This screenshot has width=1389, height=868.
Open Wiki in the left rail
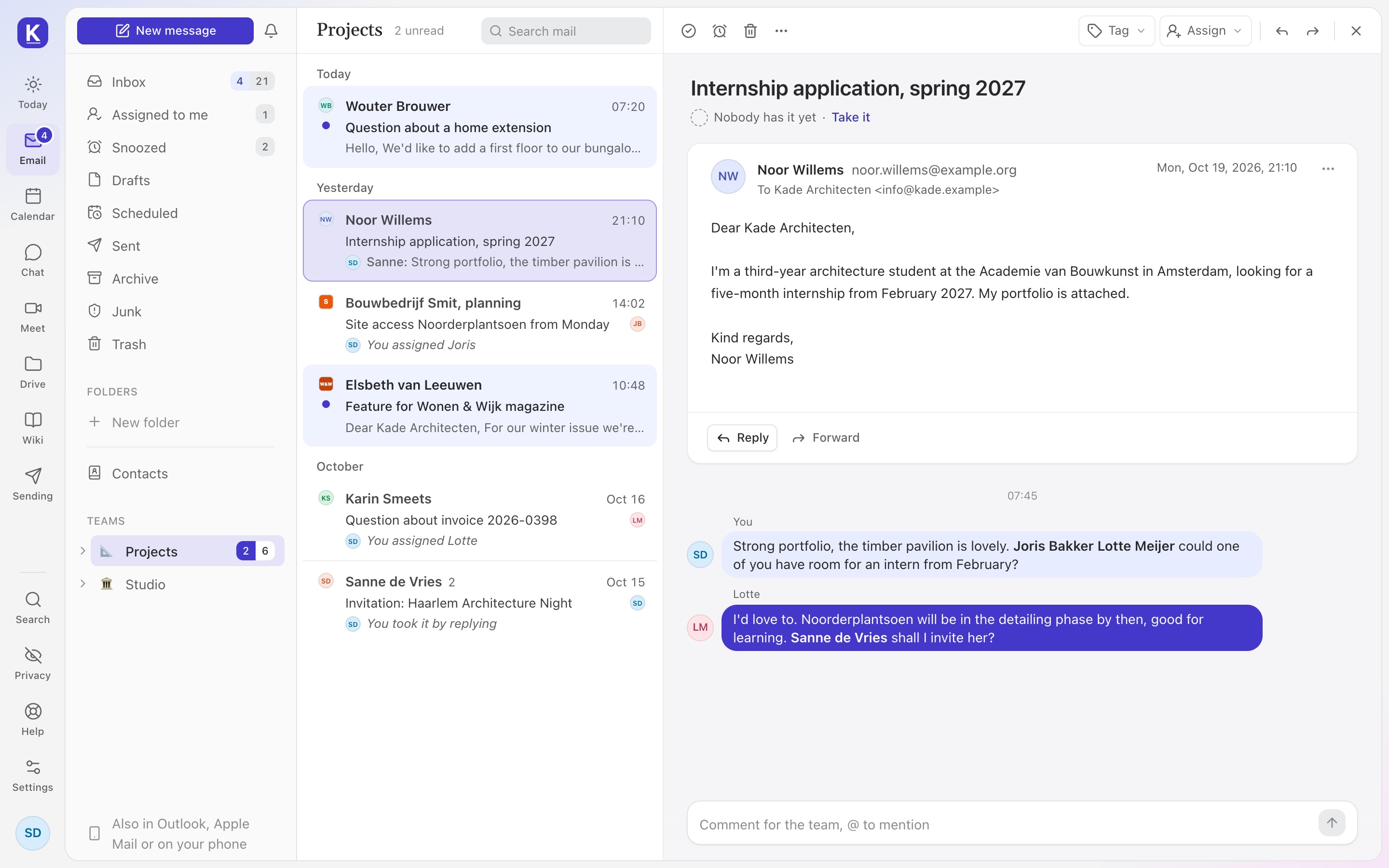pyautogui.click(x=33, y=428)
